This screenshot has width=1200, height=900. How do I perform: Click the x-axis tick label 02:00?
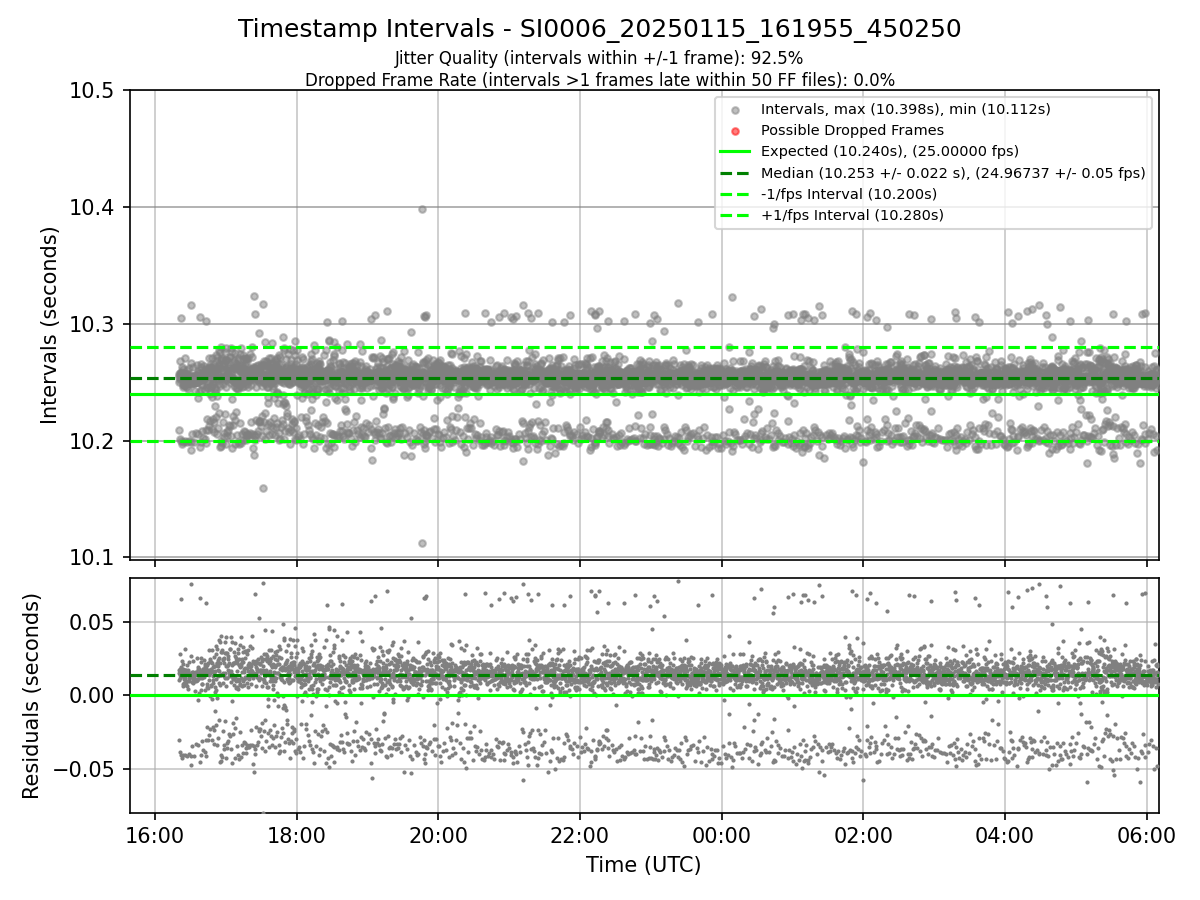coord(863,836)
